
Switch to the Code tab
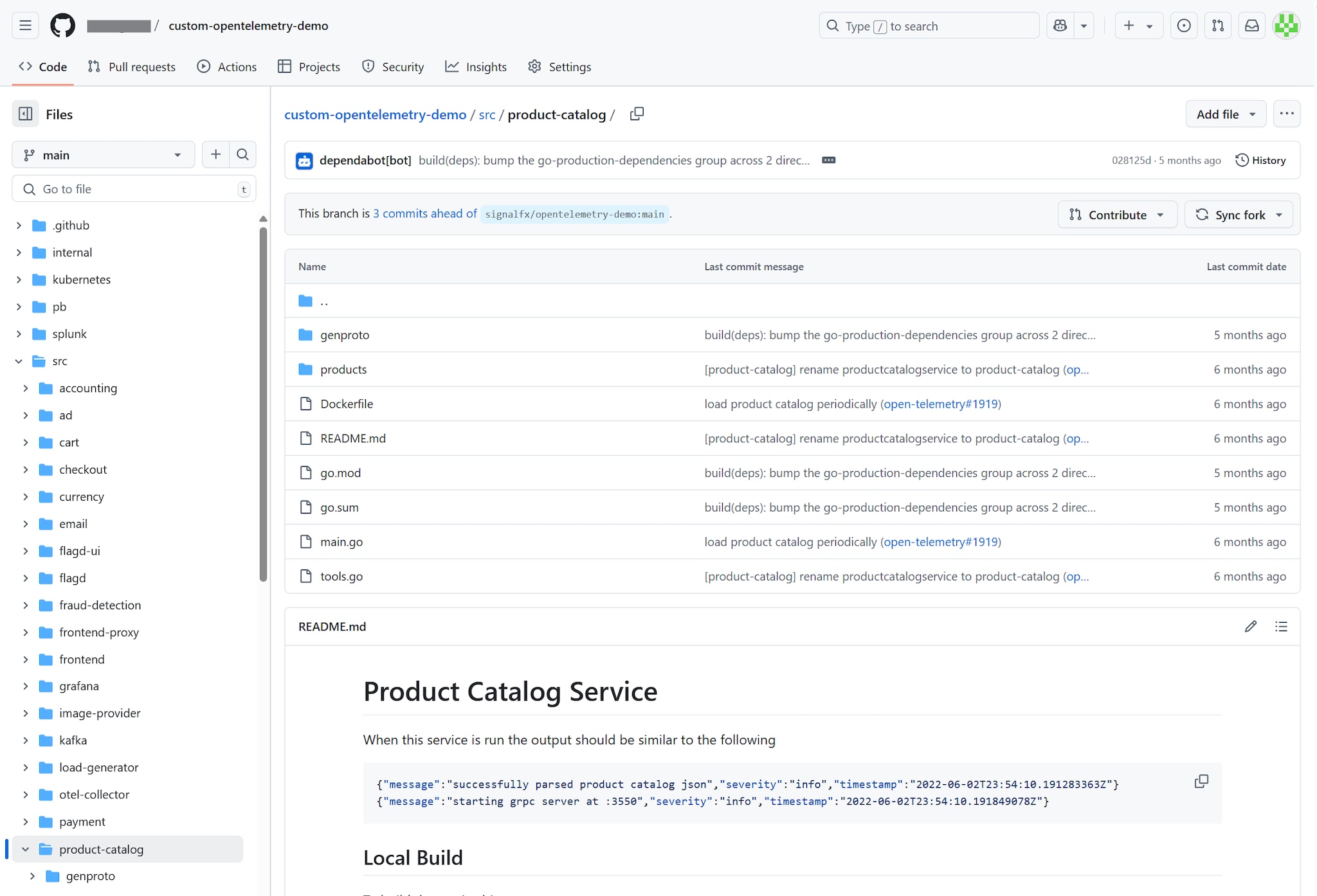(x=43, y=67)
